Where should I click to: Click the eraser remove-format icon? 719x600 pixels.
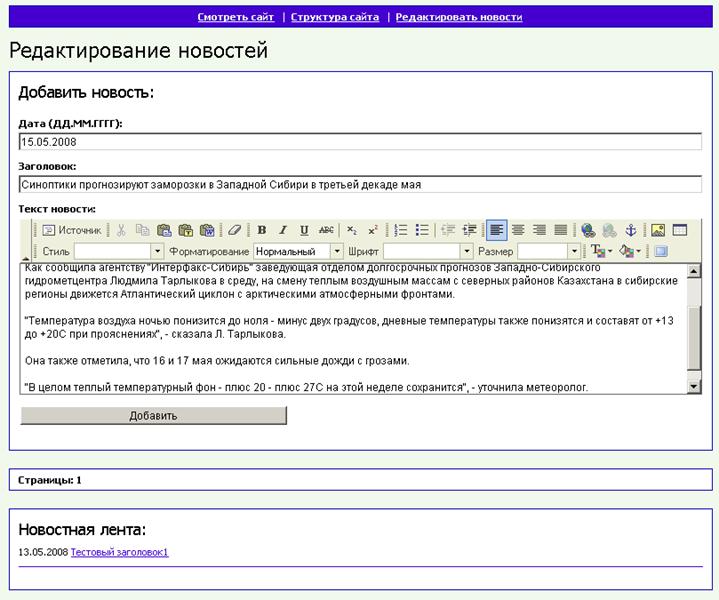[234, 230]
